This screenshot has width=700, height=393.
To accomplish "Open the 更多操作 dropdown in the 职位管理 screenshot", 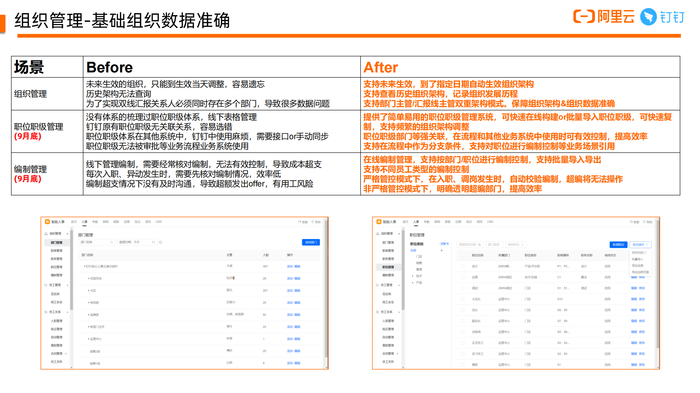I will point(640,245).
